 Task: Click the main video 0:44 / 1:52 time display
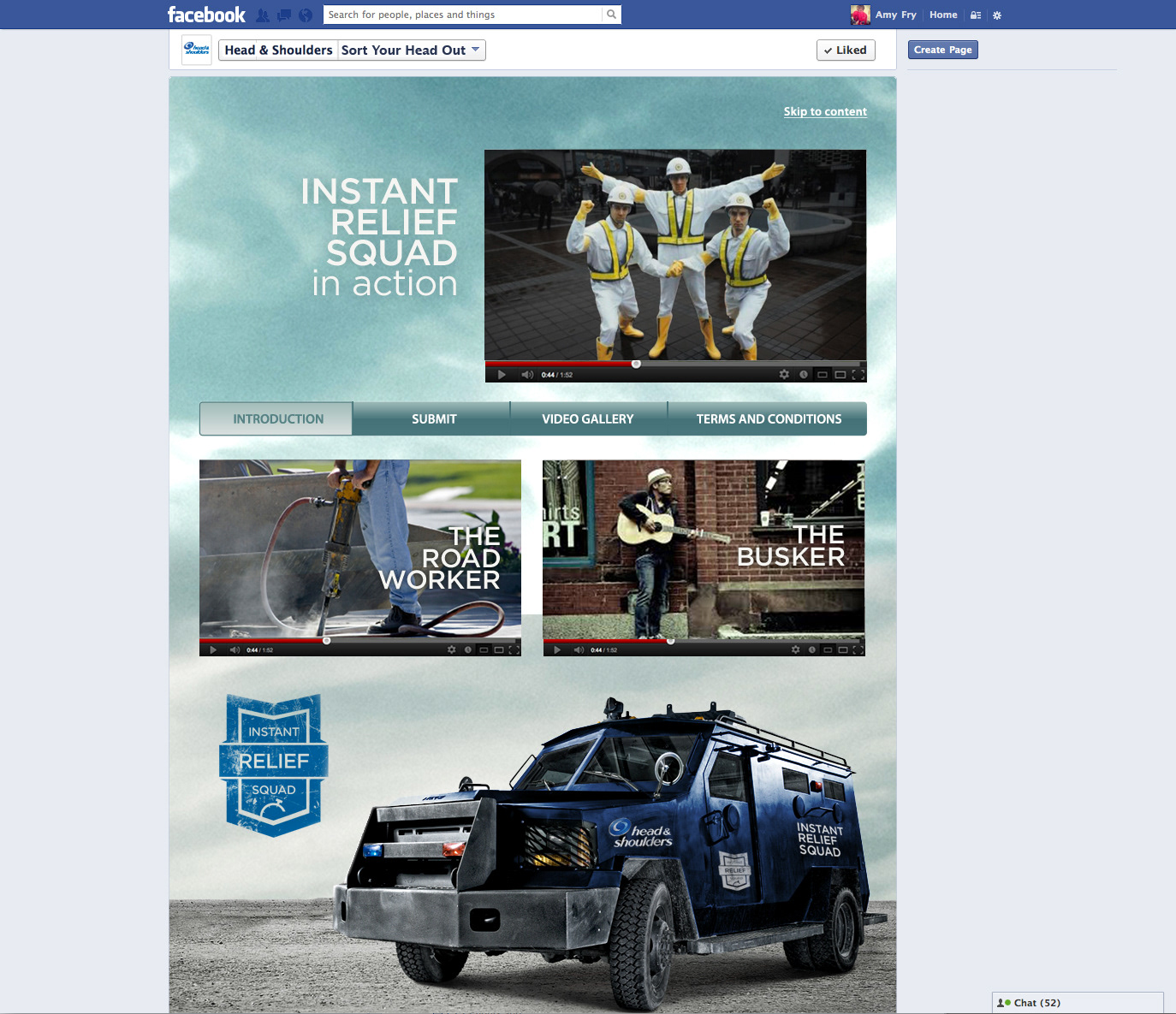coord(557,375)
